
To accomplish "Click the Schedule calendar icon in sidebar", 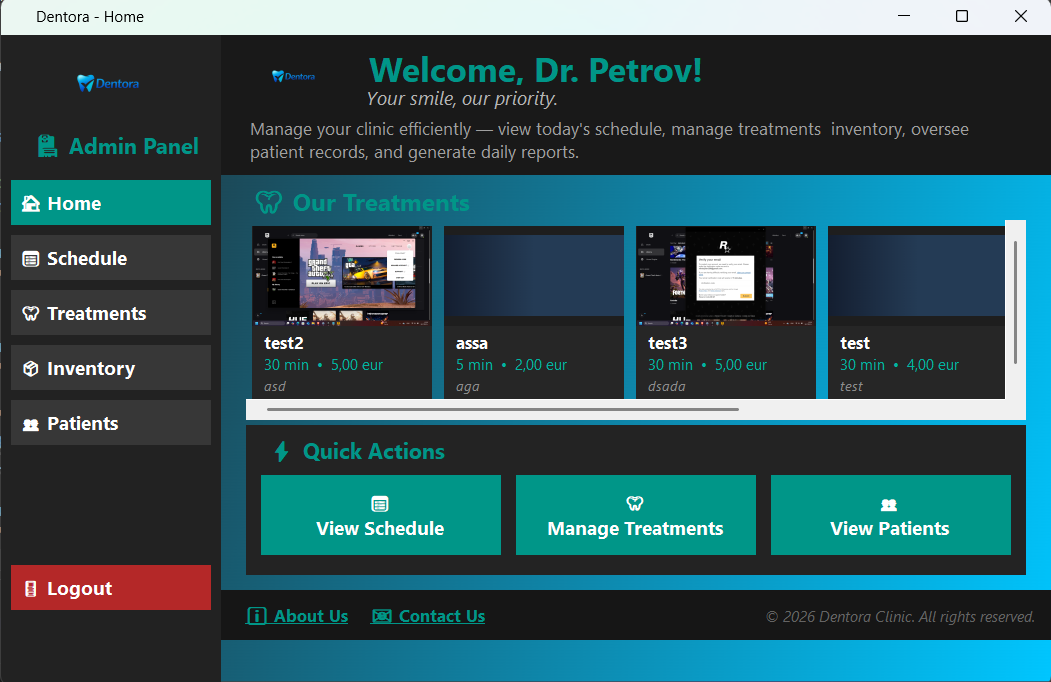I will [30, 259].
